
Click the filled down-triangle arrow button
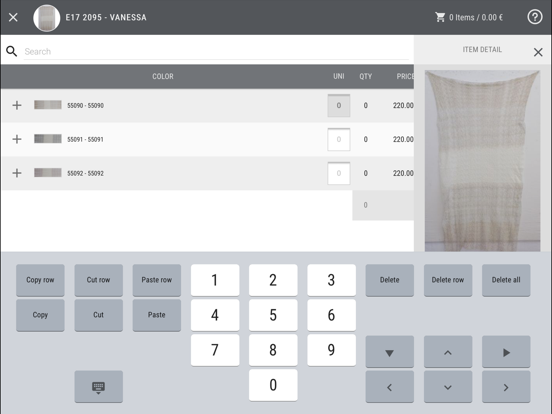(x=390, y=352)
